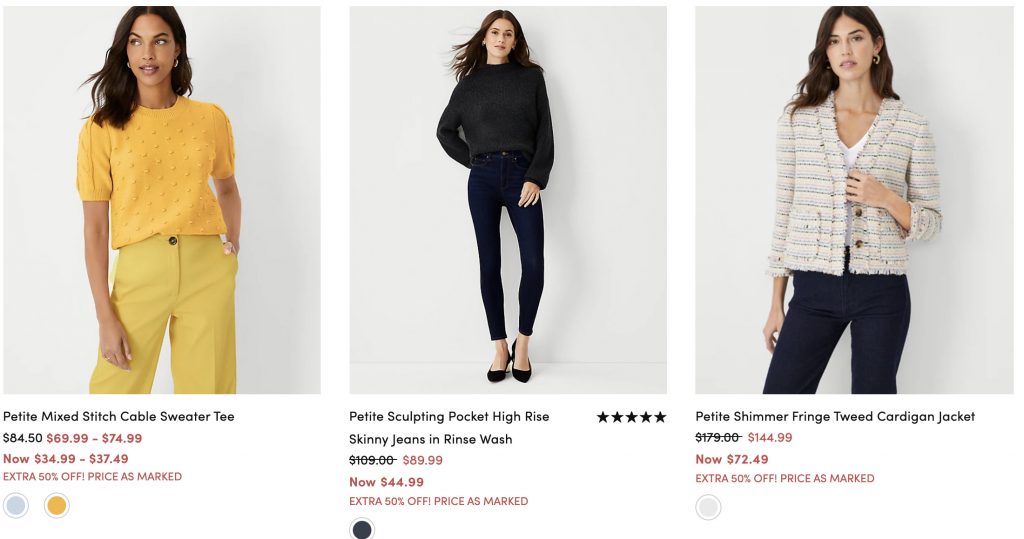
Task: Click the Extra 50% off text under the sweater tee
Action: click(x=92, y=477)
